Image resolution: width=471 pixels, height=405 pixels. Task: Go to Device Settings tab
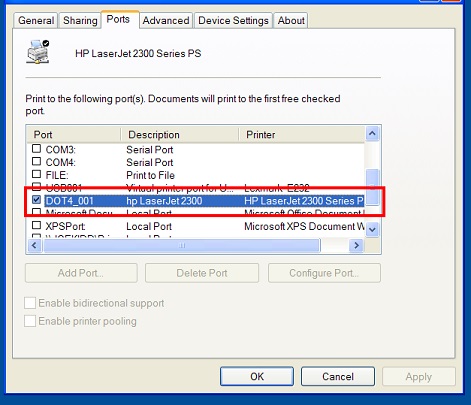233,21
